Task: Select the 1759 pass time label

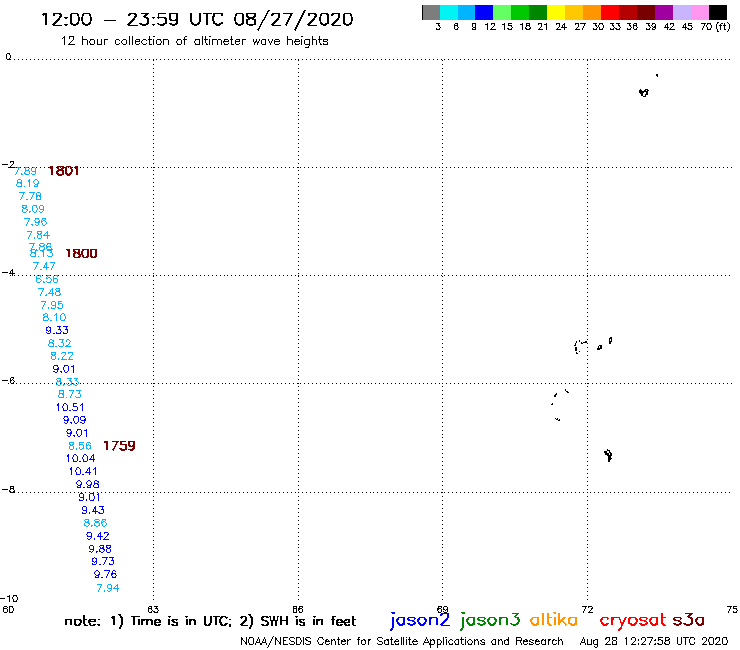Action: (x=119, y=446)
